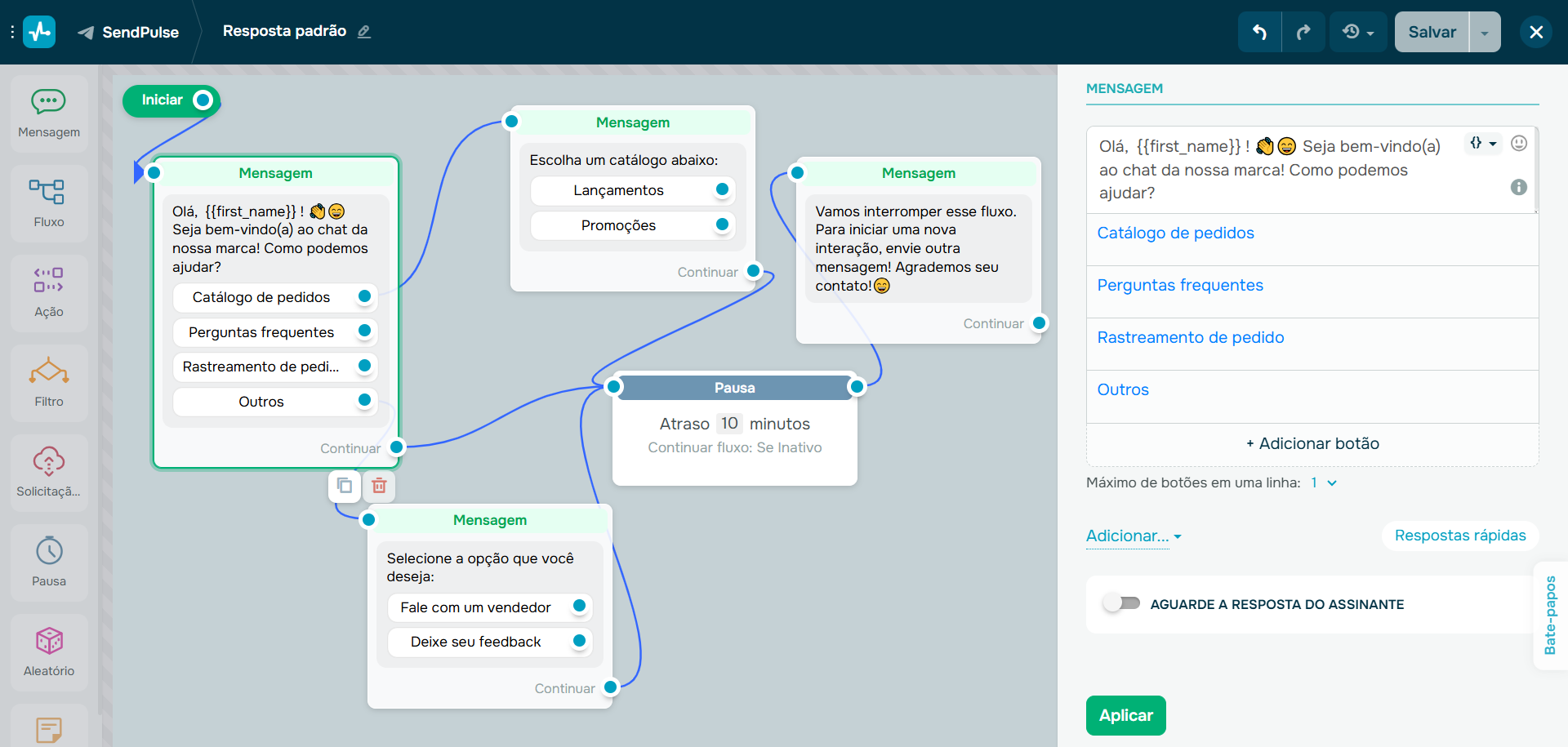Click the info icon in message editor

(x=1519, y=187)
